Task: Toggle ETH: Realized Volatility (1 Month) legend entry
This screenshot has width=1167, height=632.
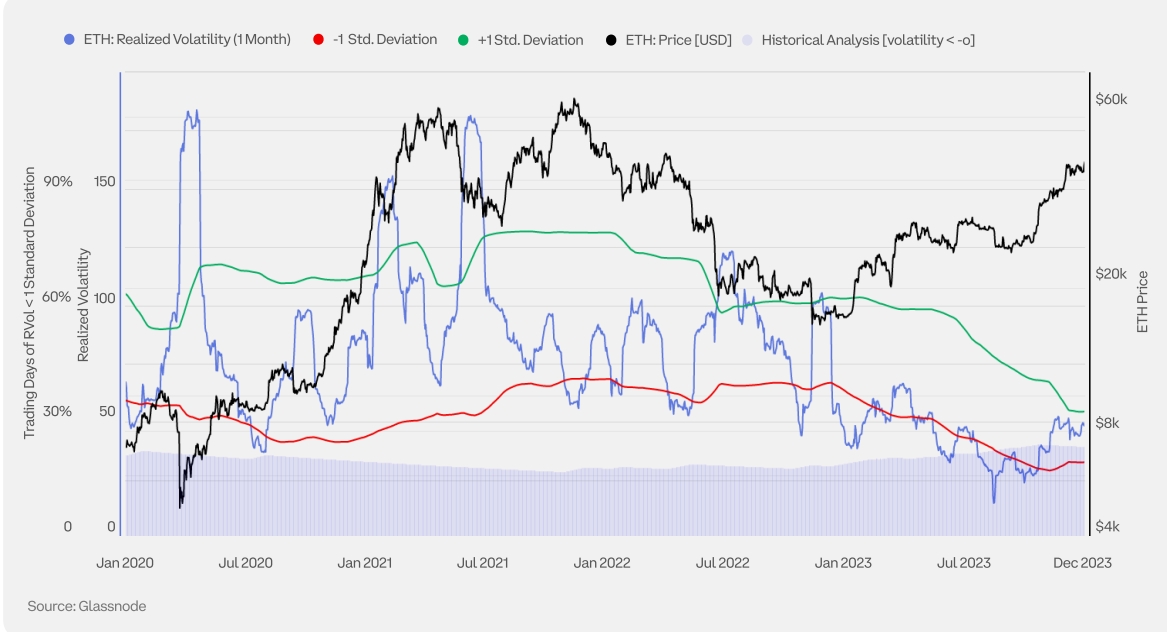Action: [178, 39]
